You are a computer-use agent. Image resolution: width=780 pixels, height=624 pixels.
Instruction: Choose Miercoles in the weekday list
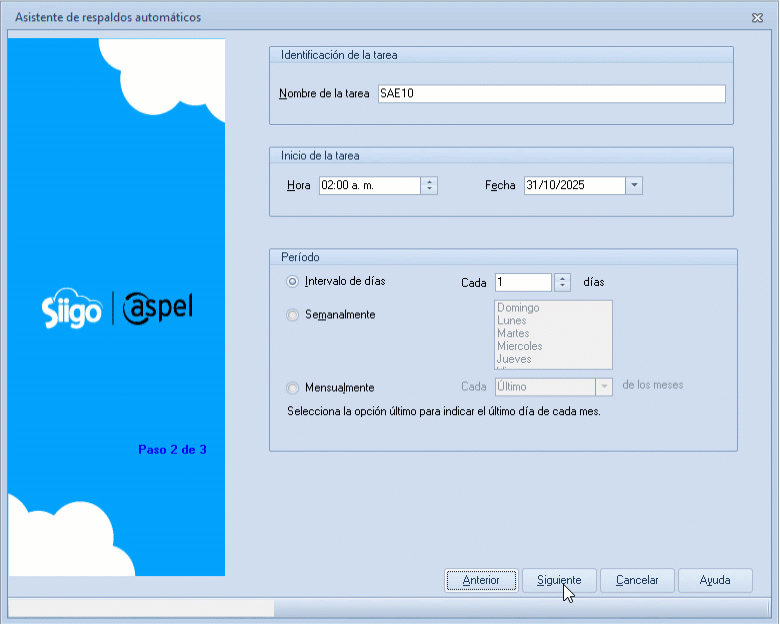(x=519, y=346)
